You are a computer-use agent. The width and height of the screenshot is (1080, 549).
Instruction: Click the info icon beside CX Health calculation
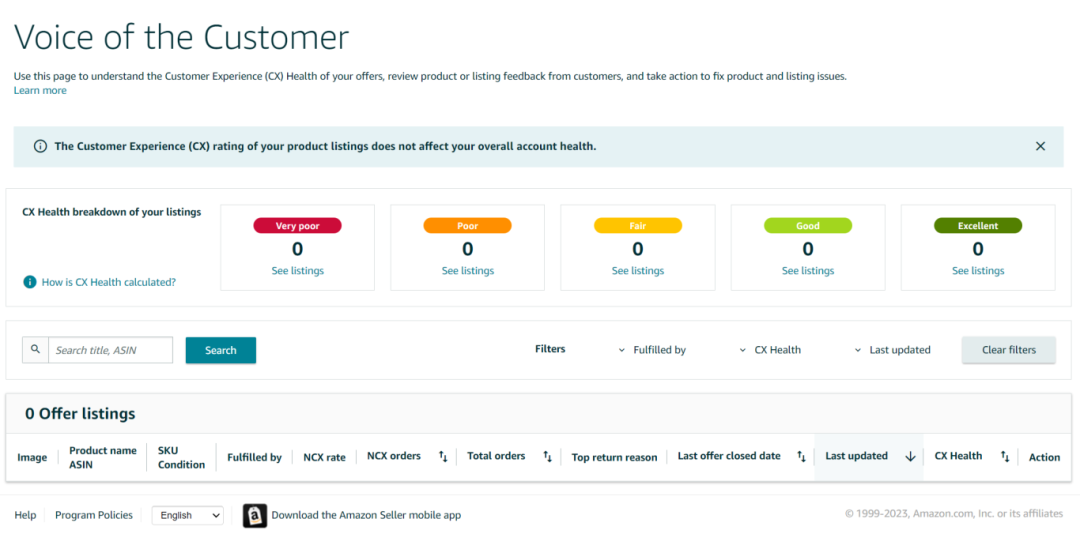point(30,282)
